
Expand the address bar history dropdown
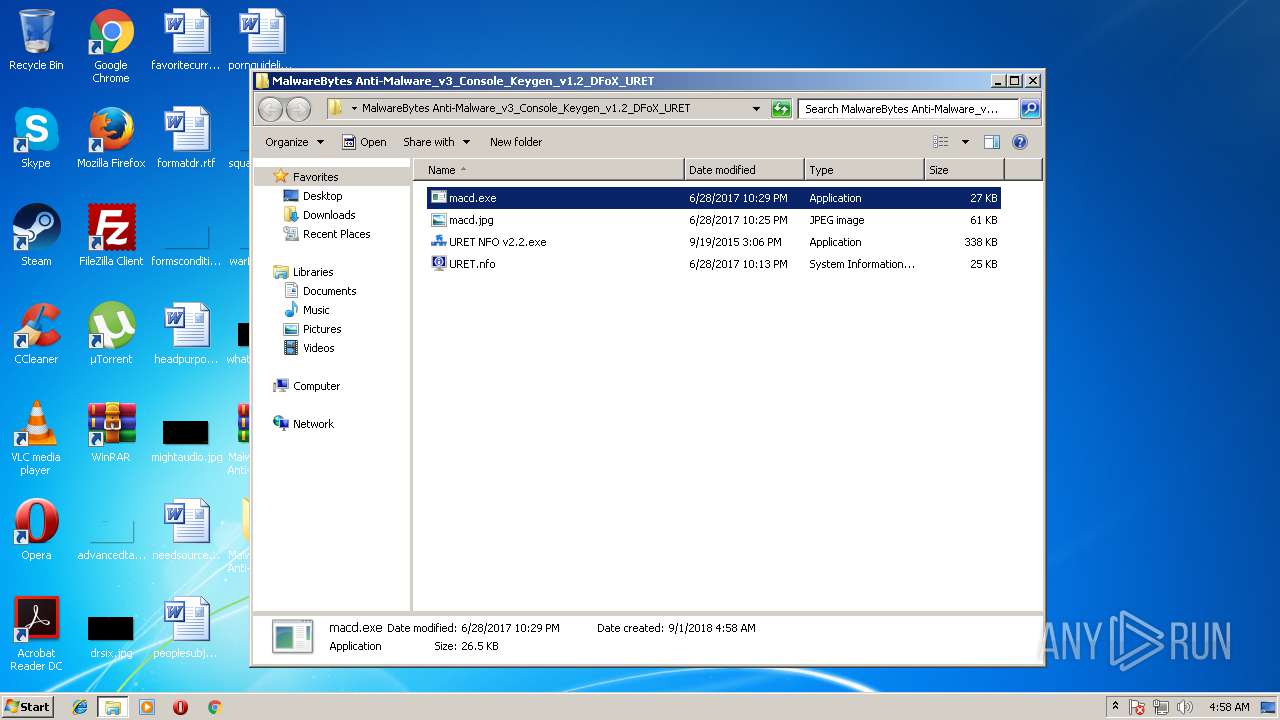[x=757, y=109]
